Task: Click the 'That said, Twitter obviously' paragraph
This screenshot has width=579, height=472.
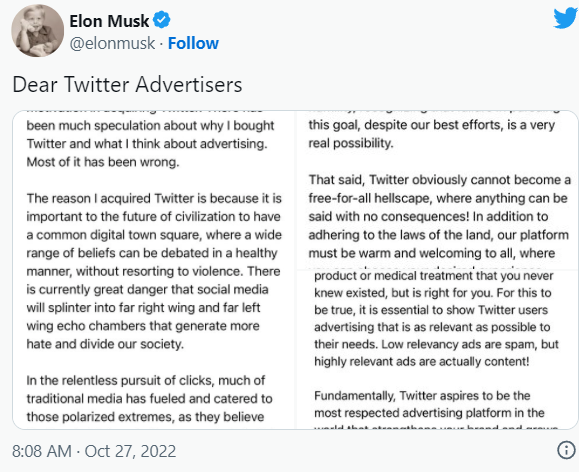Action: (x=439, y=216)
